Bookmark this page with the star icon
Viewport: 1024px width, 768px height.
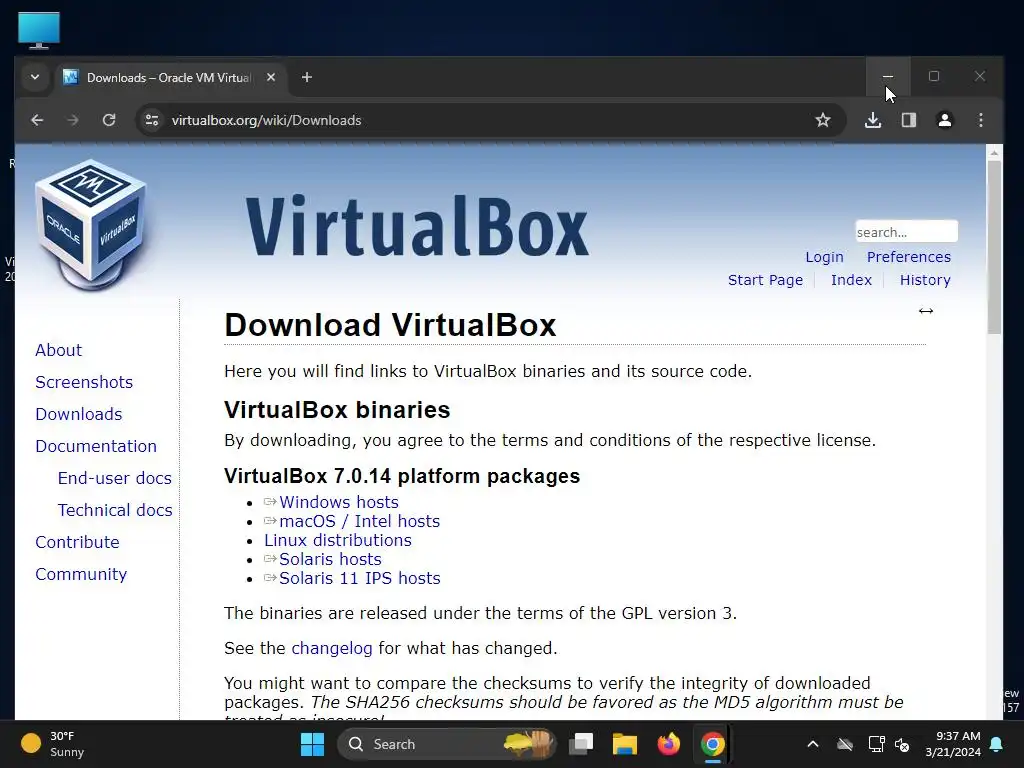(823, 120)
